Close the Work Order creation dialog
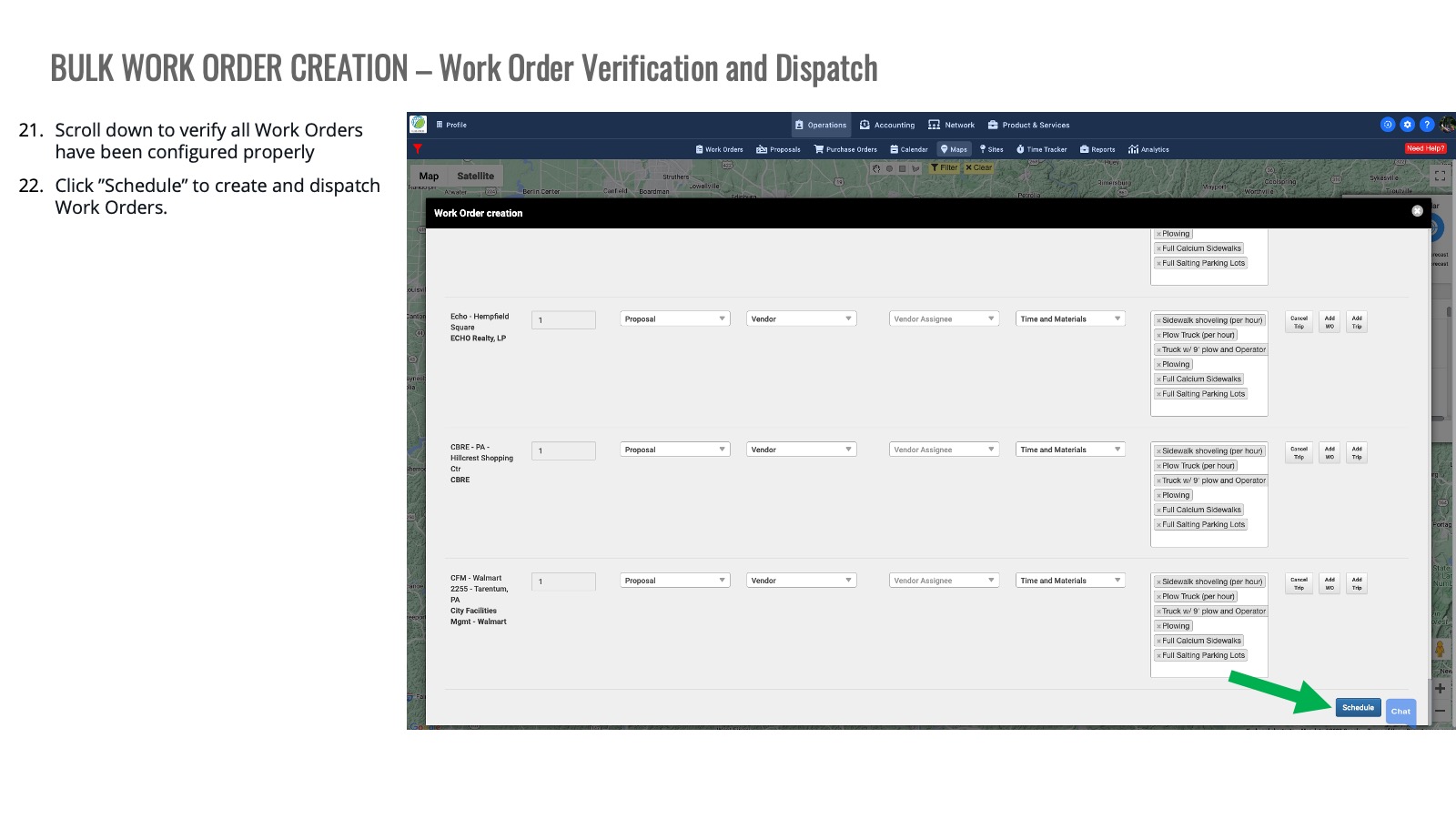This screenshot has height=819, width=1456. coord(1417,211)
